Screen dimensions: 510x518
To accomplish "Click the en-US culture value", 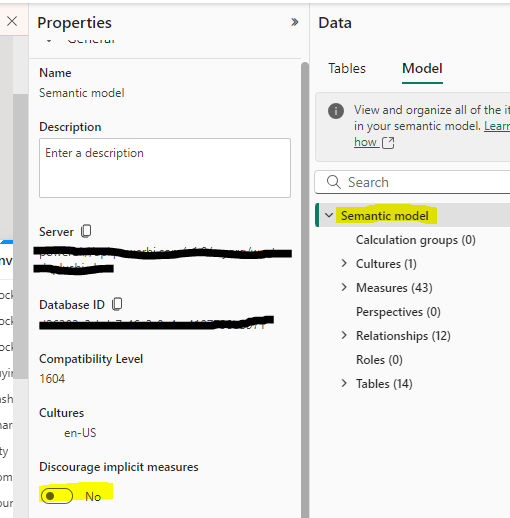I will pos(80,433).
